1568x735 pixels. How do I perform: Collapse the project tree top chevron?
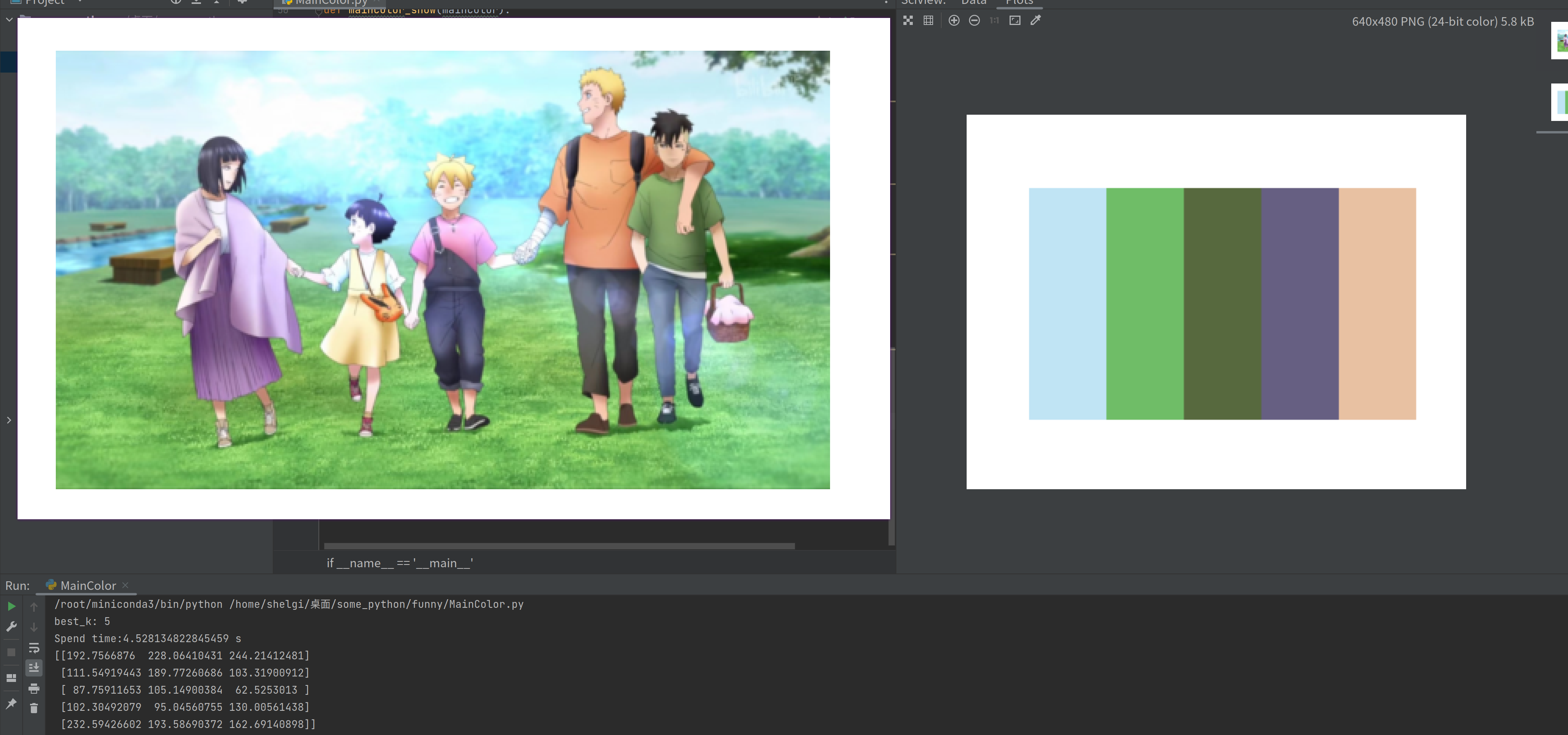coord(9,20)
